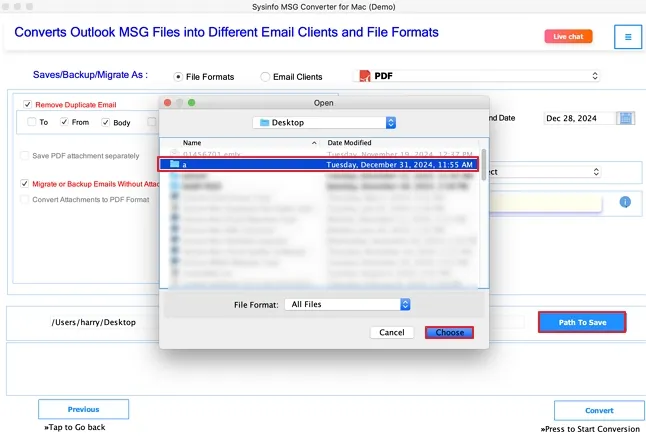Click the Convert button

click(599, 410)
